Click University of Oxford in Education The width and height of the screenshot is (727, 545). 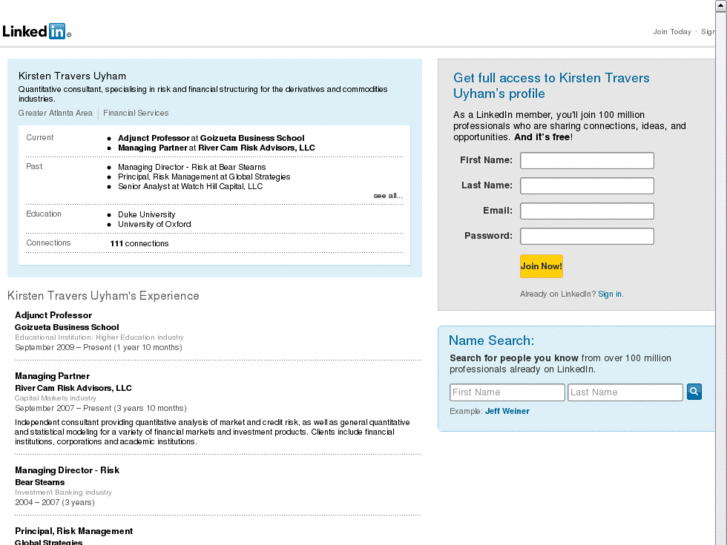(x=154, y=224)
